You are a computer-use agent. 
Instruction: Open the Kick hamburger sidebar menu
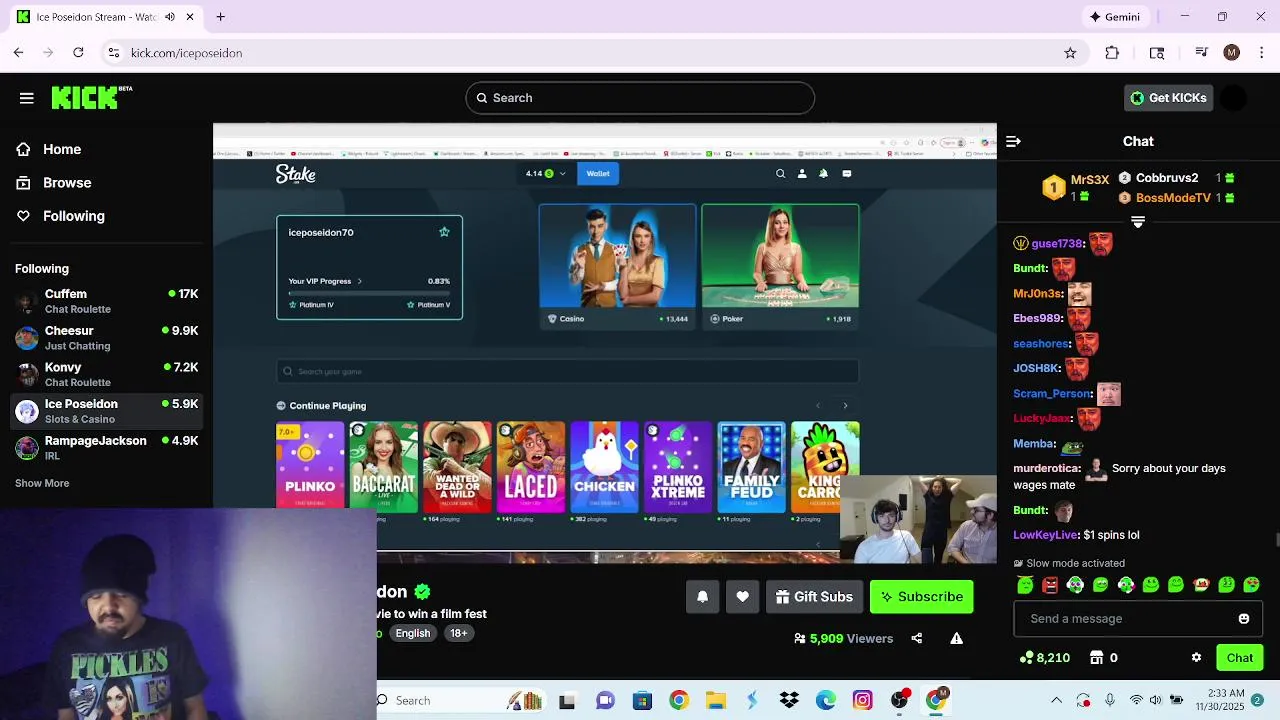coord(27,98)
